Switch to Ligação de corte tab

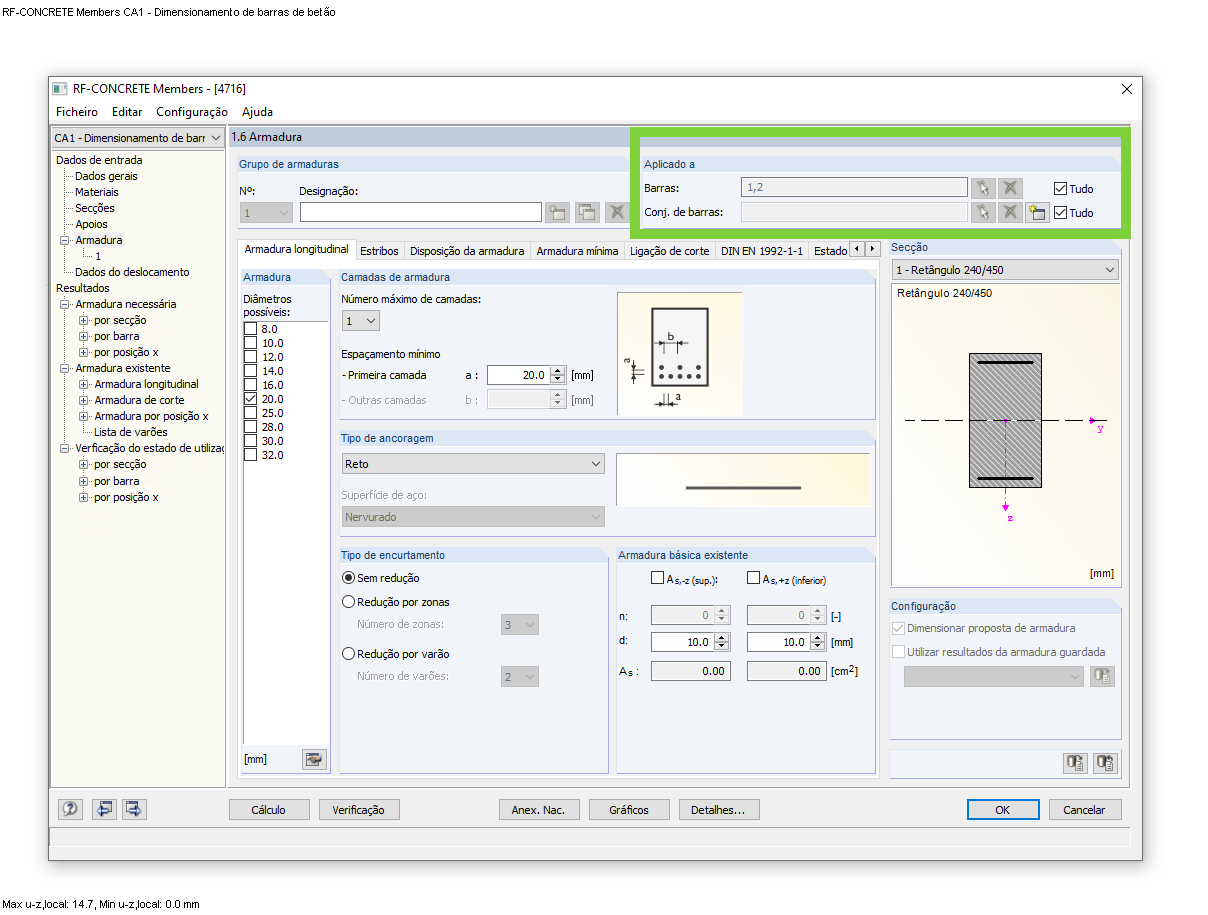click(x=670, y=251)
